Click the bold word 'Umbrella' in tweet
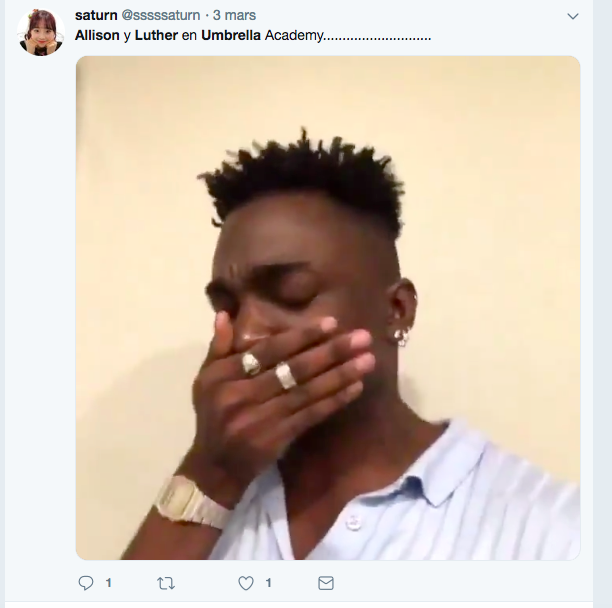Screen dimensions: 612x608 point(231,35)
